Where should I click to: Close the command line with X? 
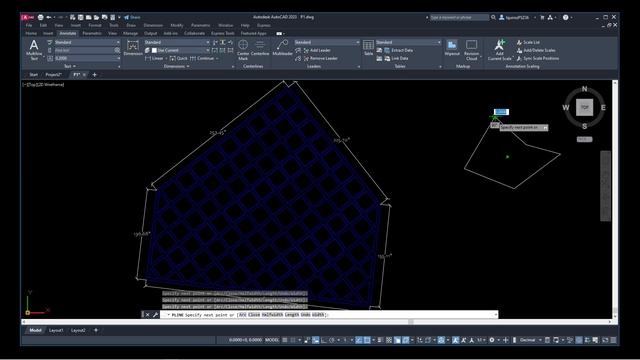tap(147, 315)
